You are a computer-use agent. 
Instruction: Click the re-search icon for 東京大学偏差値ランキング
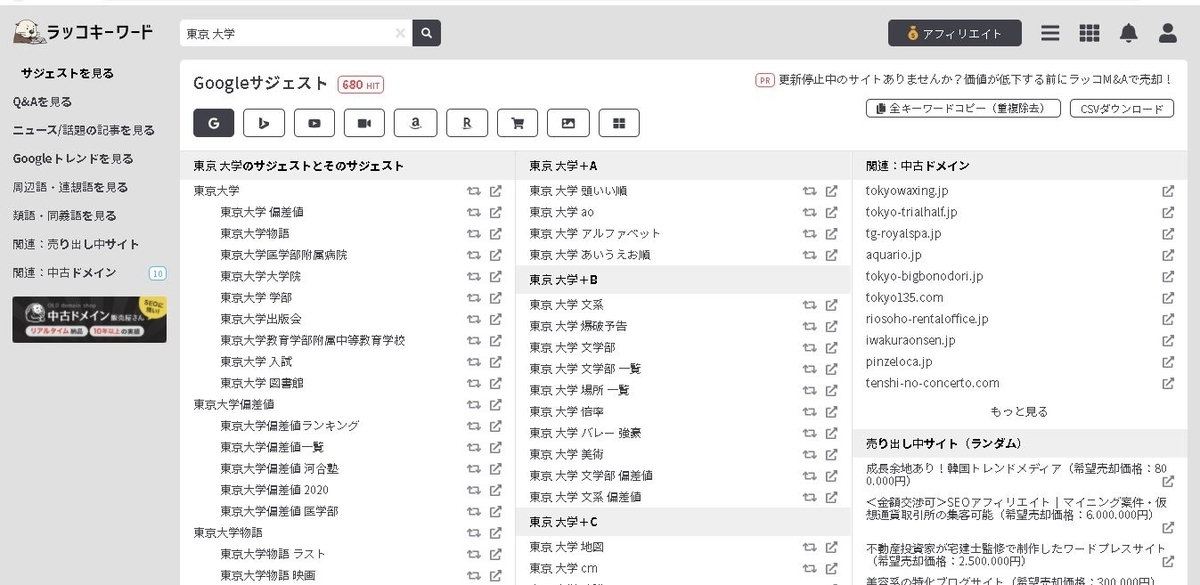(x=473, y=425)
